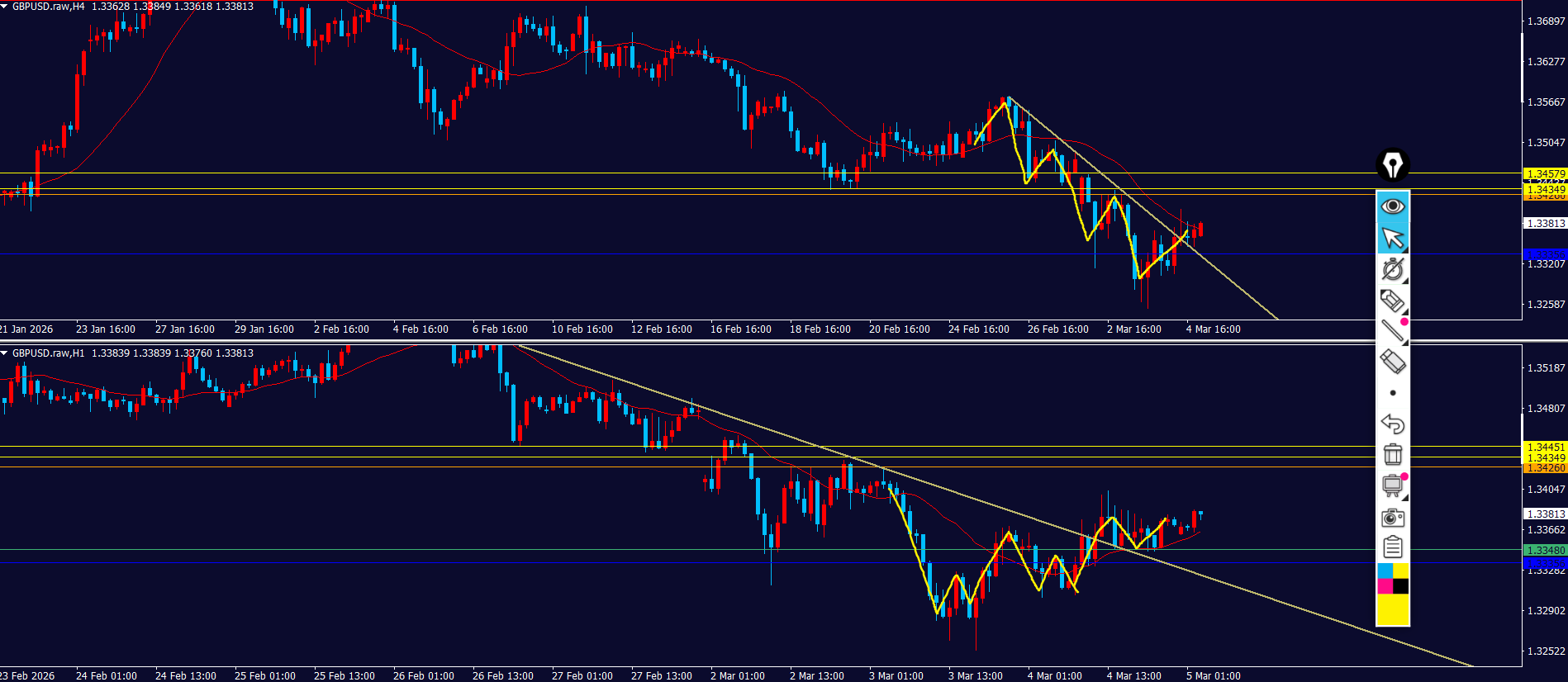Open the Epic Pen nib logo menu
Viewport: 1568px width, 682px height.
click(x=1393, y=165)
